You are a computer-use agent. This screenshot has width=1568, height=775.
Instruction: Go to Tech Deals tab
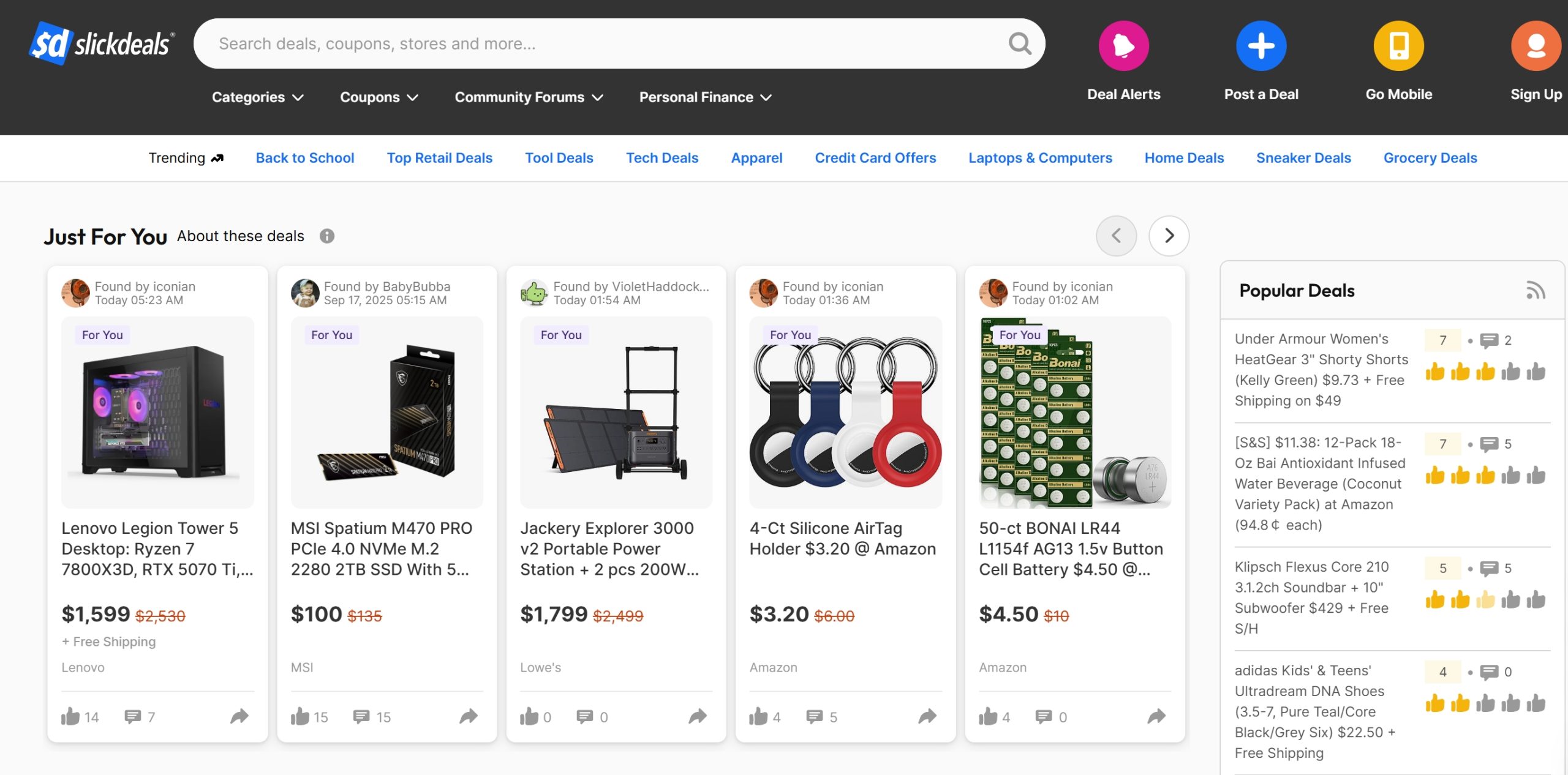(x=661, y=158)
